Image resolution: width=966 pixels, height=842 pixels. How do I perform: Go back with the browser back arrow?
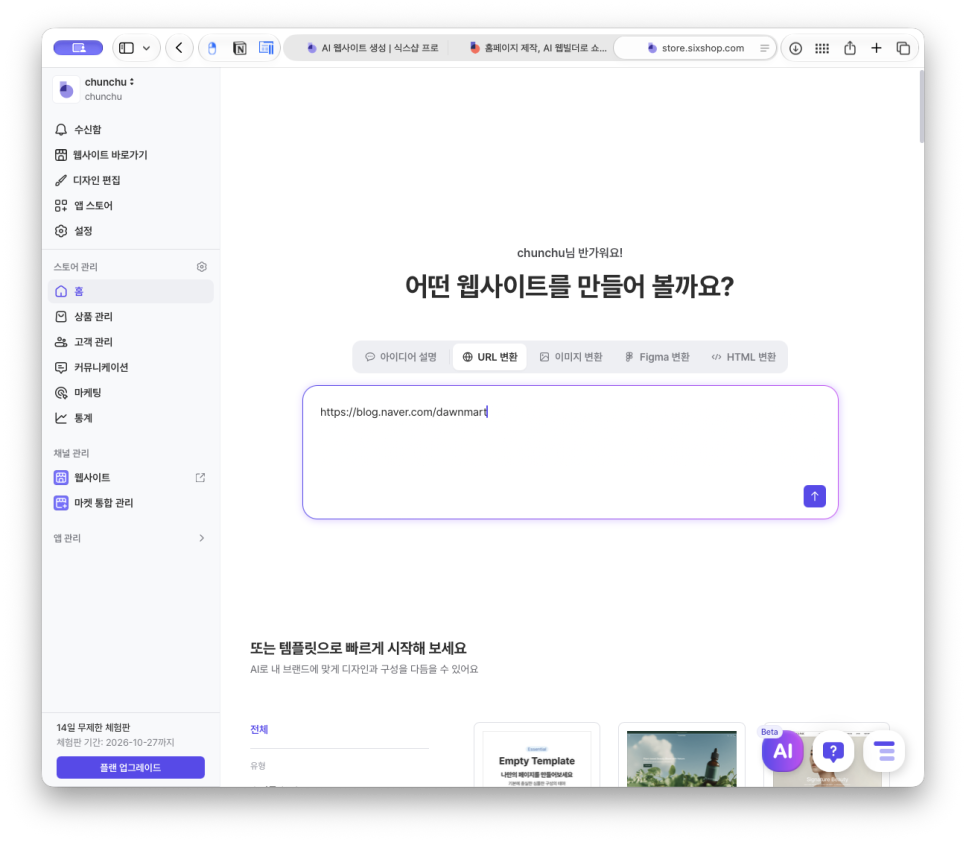click(179, 48)
